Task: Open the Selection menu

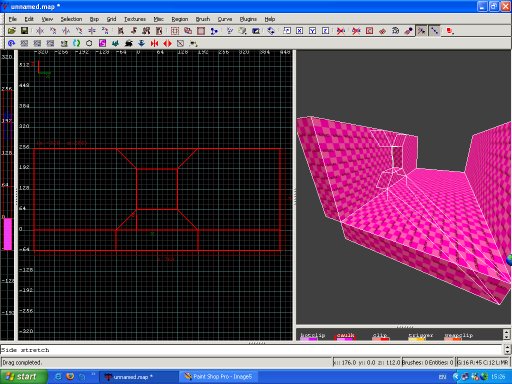Action: tap(71, 19)
